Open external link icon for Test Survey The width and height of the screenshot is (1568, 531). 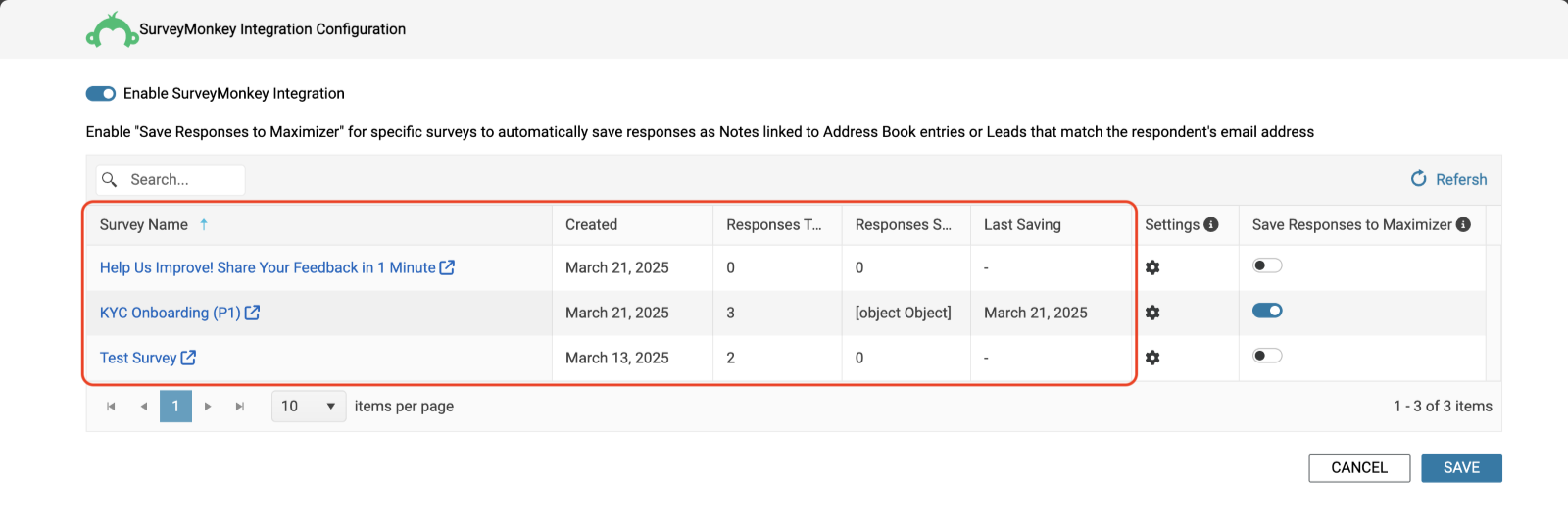tap(188, 358)
